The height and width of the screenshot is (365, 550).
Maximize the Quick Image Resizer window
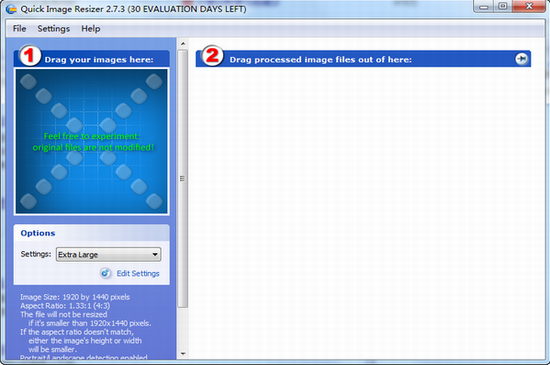503,7
